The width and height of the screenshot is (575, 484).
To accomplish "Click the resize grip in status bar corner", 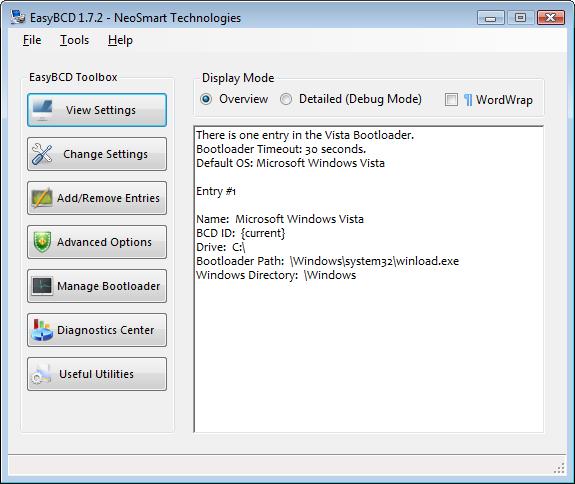I will click(559, 468).
